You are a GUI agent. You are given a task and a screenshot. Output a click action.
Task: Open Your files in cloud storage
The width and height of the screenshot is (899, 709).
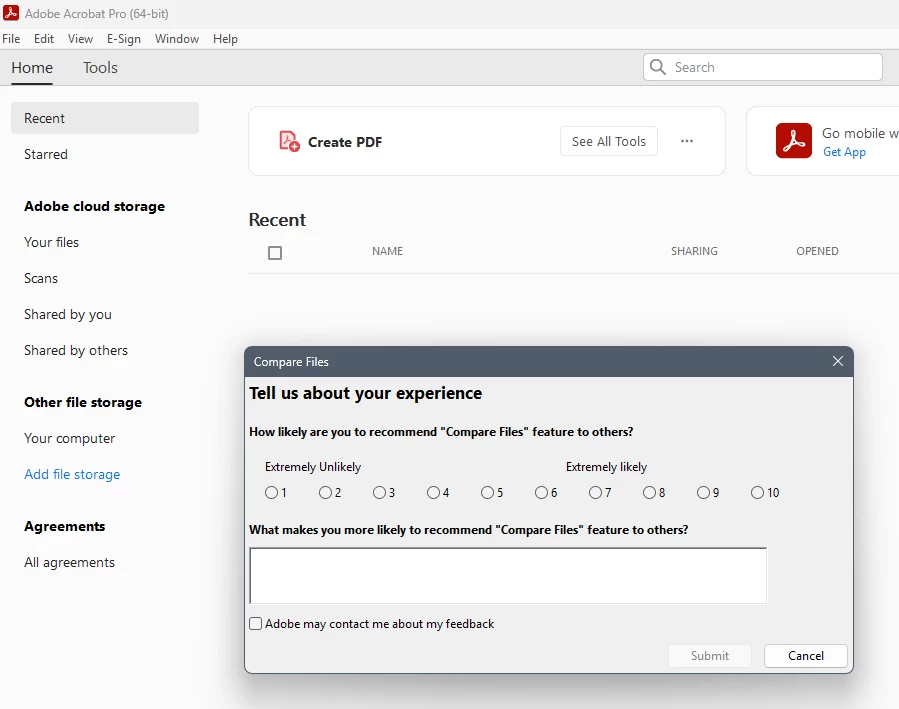click(x=52, y=242)
